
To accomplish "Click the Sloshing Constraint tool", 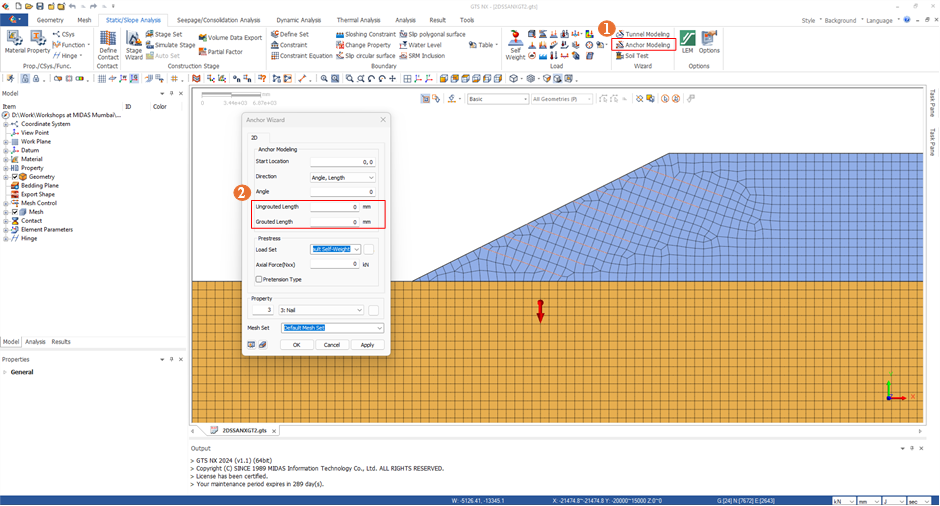I will point(366,34).
